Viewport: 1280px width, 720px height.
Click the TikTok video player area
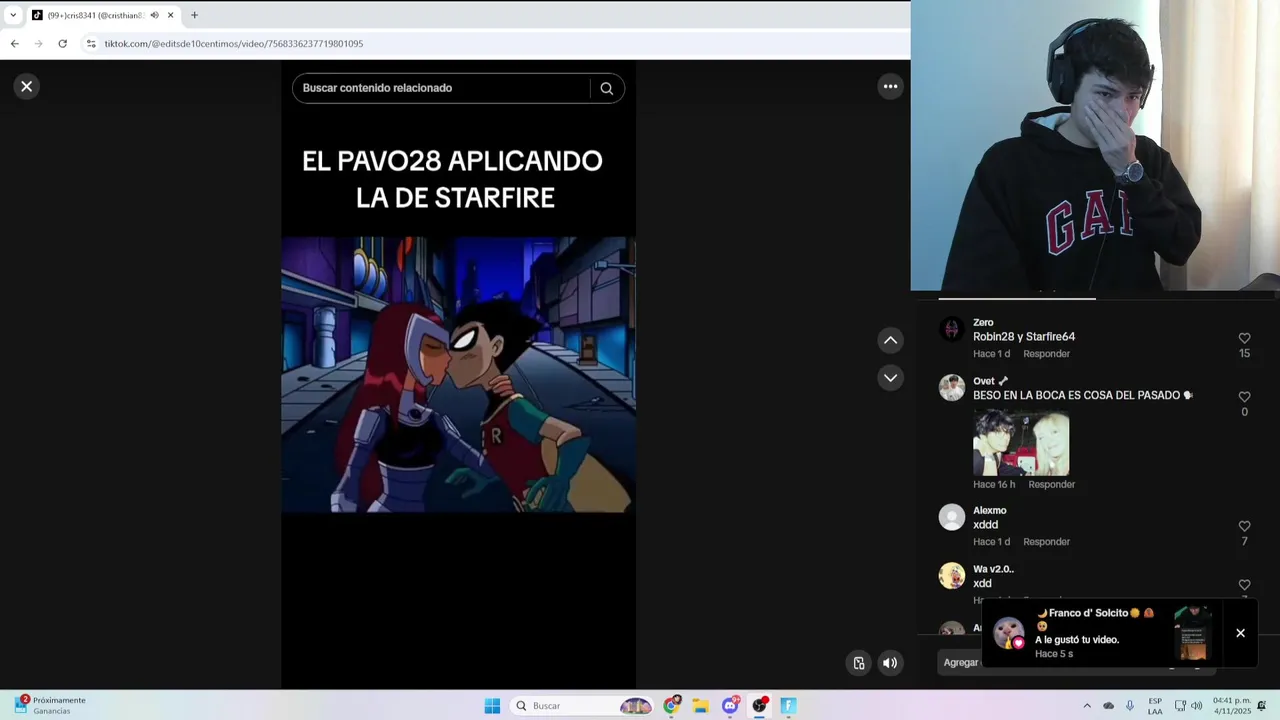point(458,375)
